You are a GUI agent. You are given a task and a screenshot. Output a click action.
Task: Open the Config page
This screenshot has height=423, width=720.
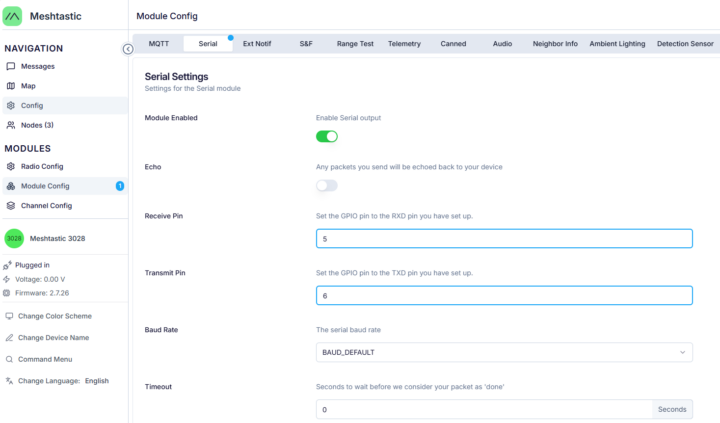click(65, 105)
